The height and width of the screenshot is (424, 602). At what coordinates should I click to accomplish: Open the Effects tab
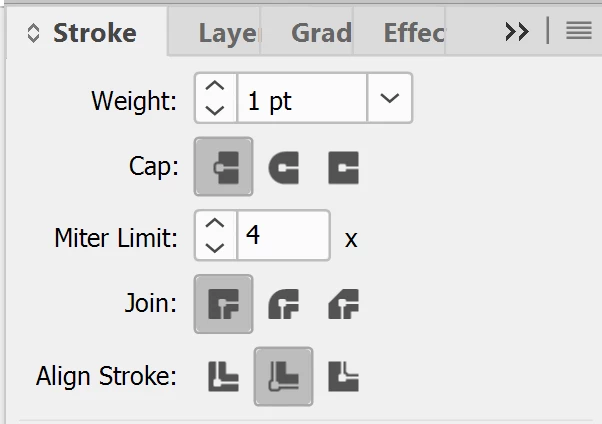[413, 33]
